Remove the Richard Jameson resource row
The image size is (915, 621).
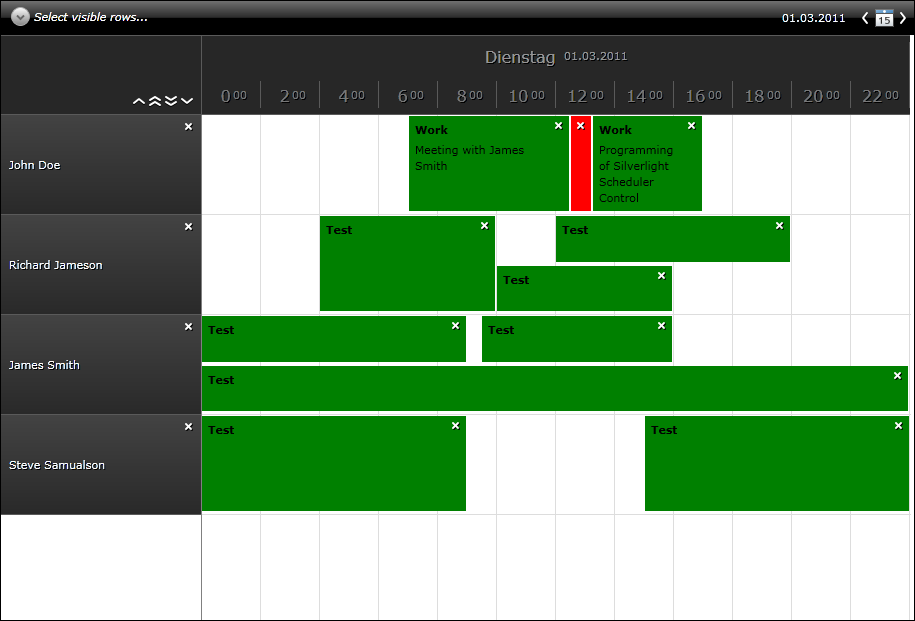click(x=188, y=226)
